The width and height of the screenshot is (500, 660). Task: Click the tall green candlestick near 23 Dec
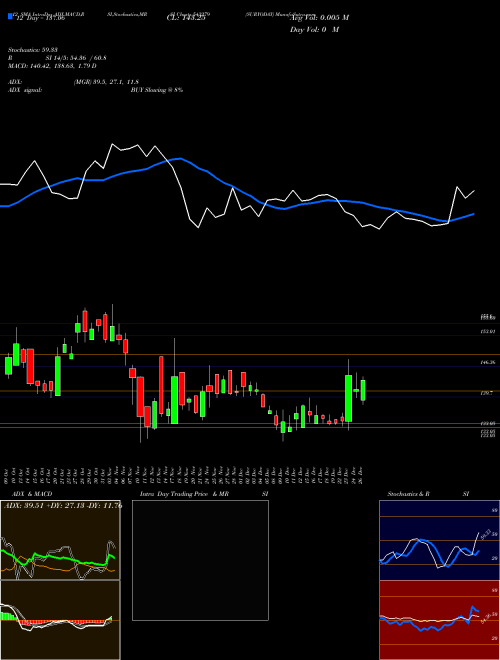[348, 398]
